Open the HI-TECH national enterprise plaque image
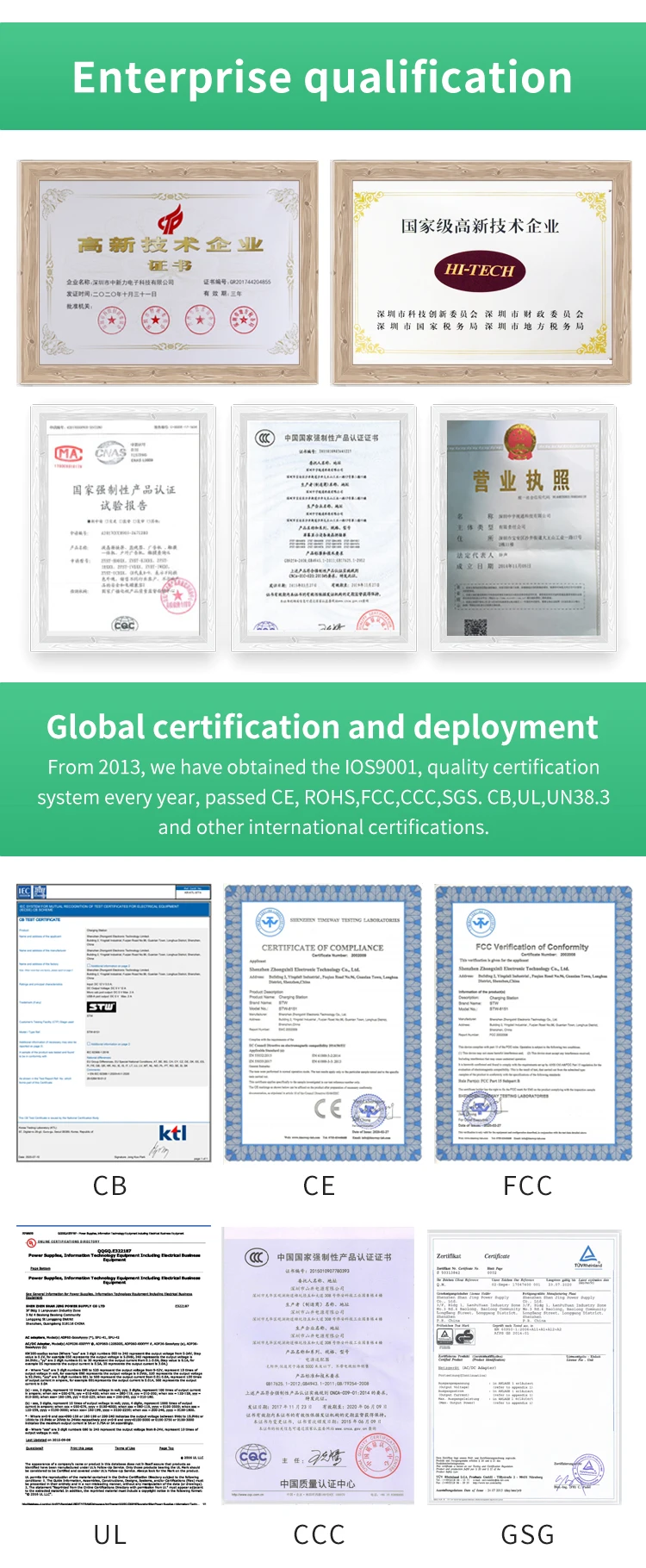 pos(480,272)
